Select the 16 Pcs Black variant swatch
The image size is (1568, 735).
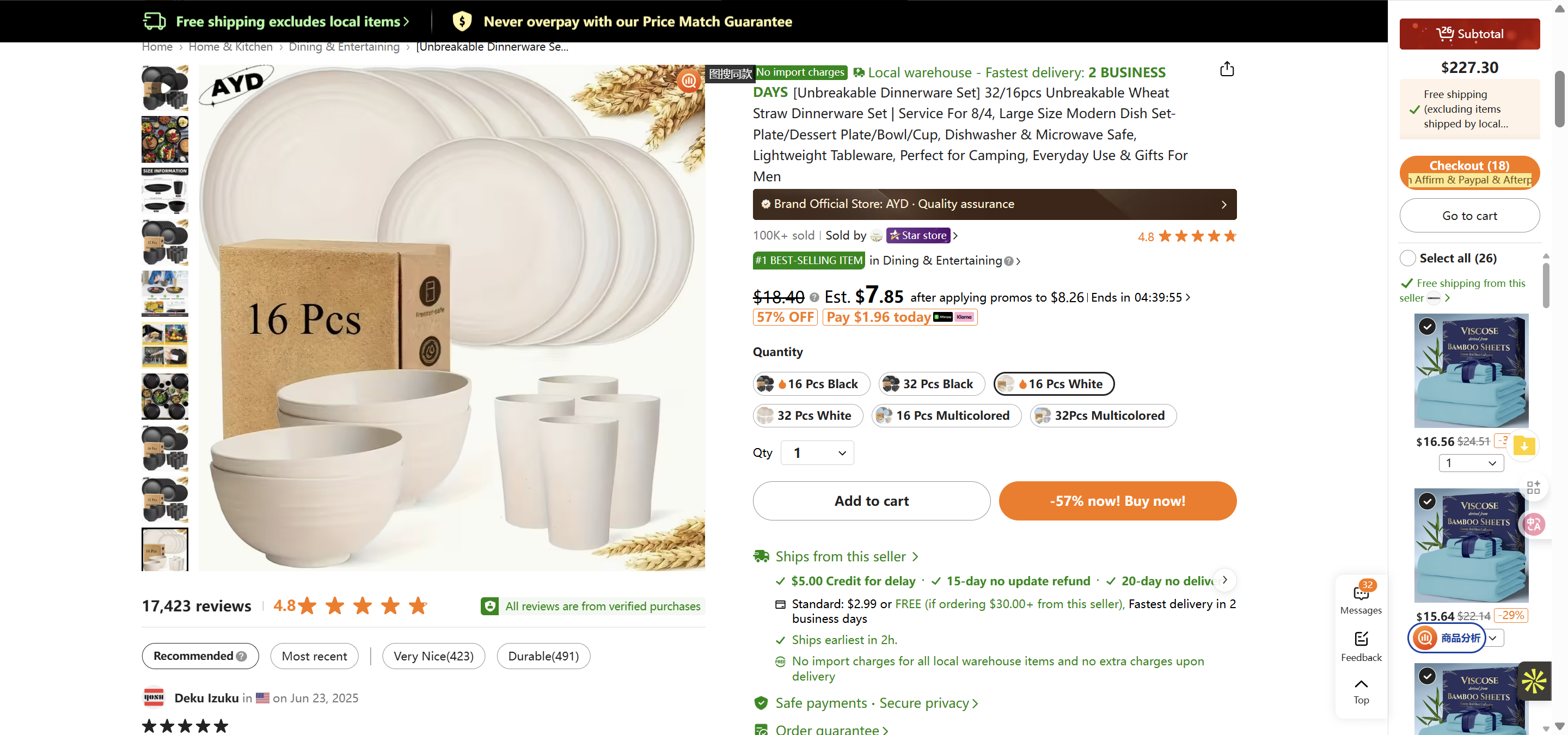click(811, 383)
